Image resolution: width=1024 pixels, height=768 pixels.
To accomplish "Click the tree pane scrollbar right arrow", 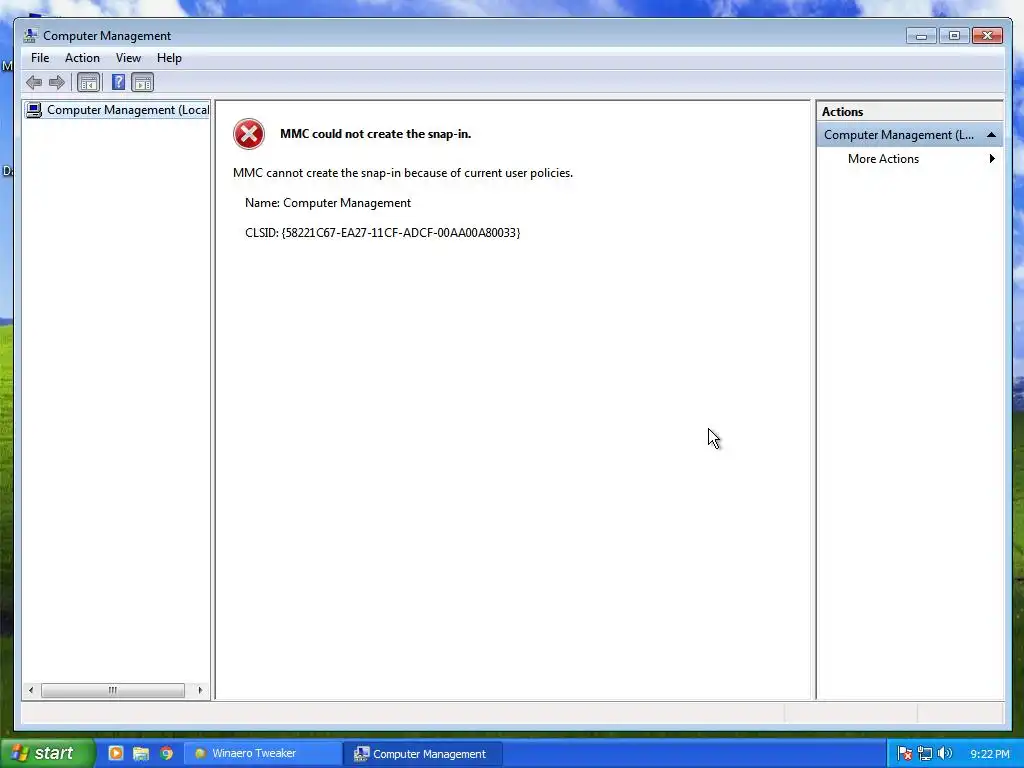I will point(200,690).
